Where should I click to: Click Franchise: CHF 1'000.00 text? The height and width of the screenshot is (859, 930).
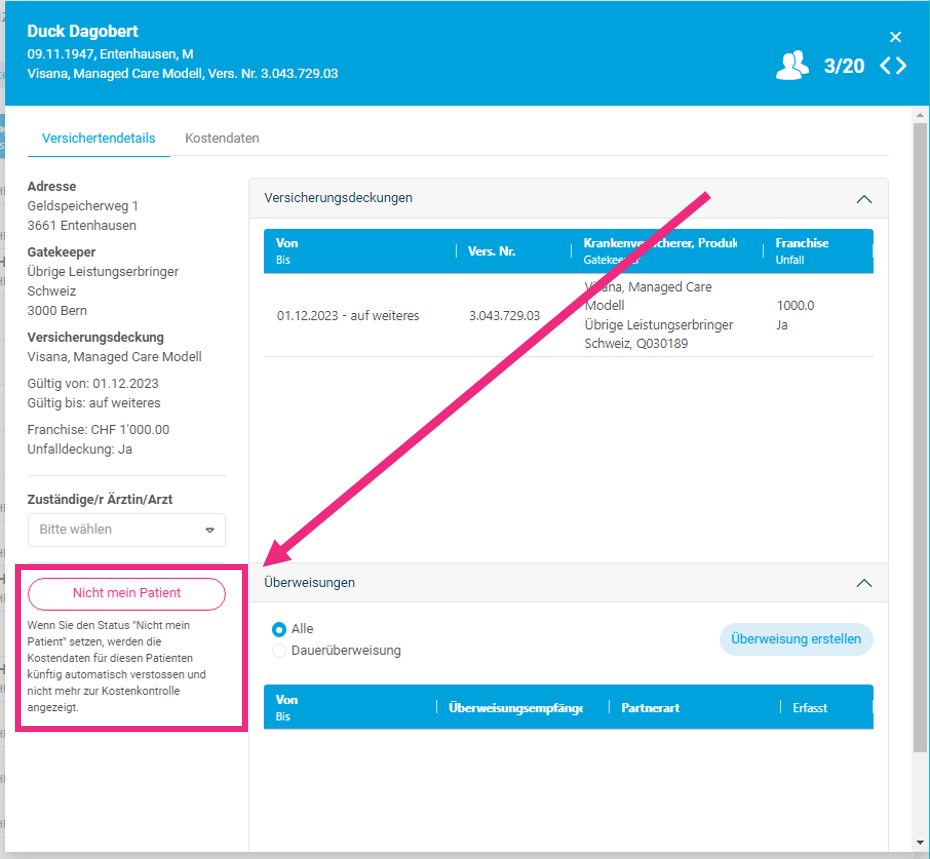point(98,430)
